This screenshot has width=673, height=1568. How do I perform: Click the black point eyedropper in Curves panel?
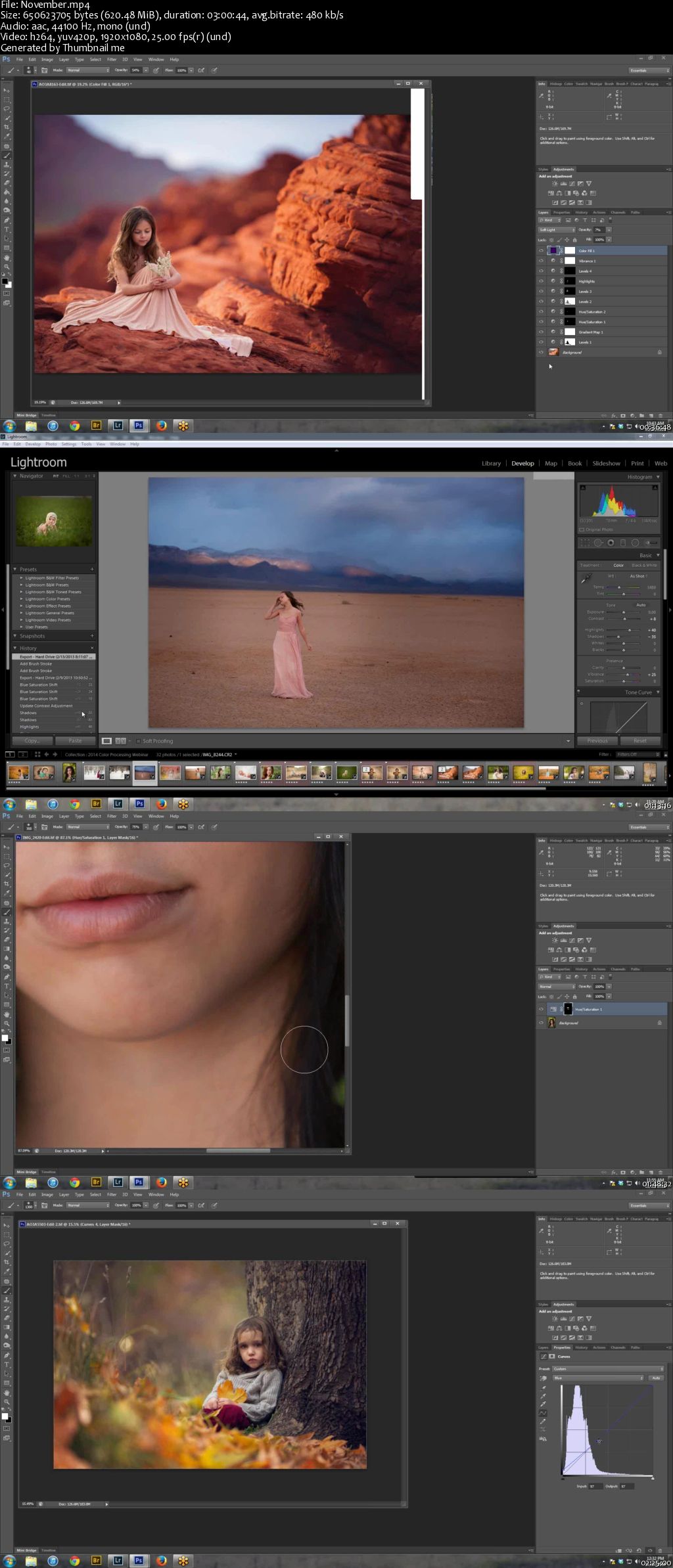tap(543, 1387)
